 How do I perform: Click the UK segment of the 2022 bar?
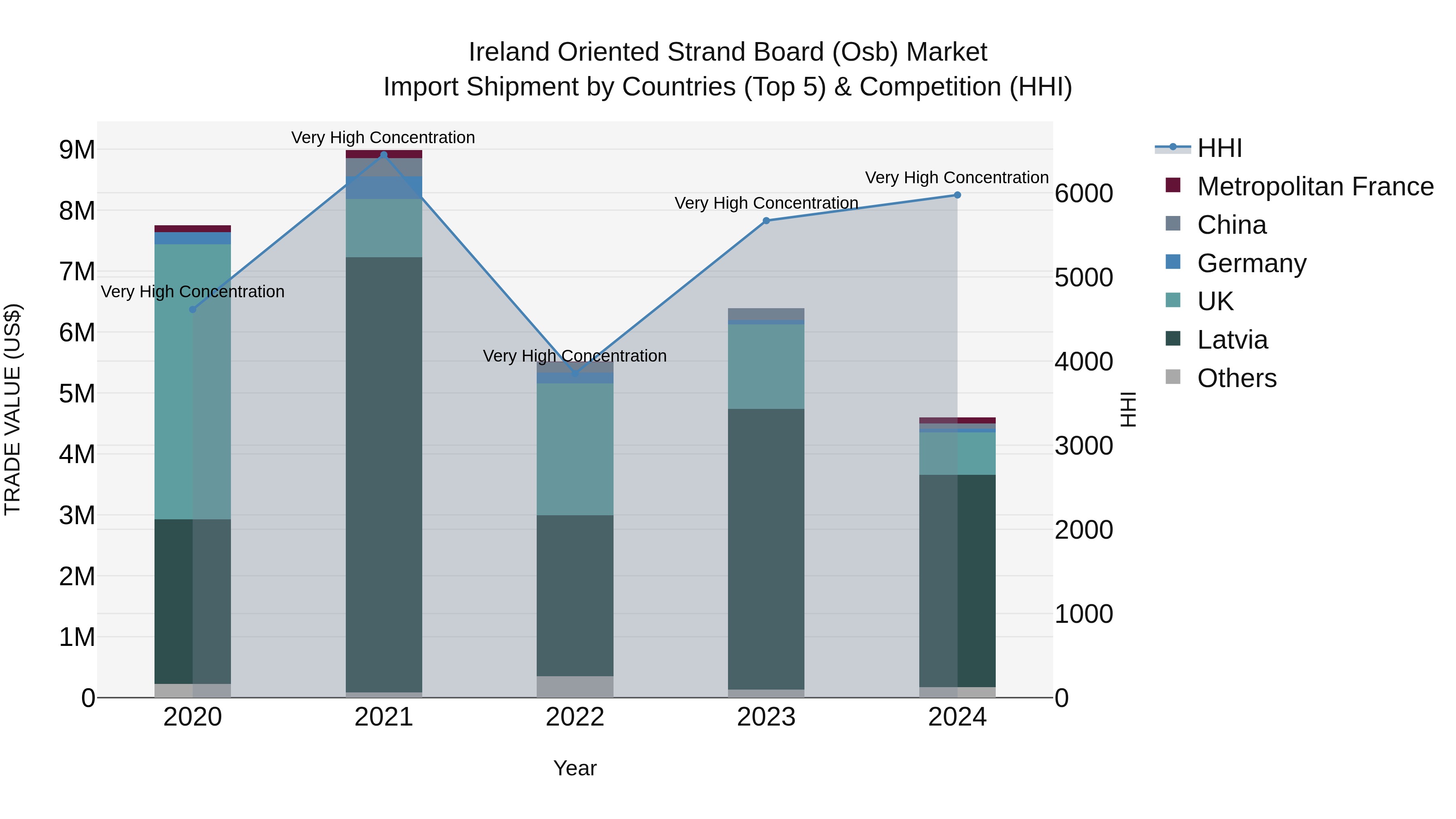click(575, 449)
